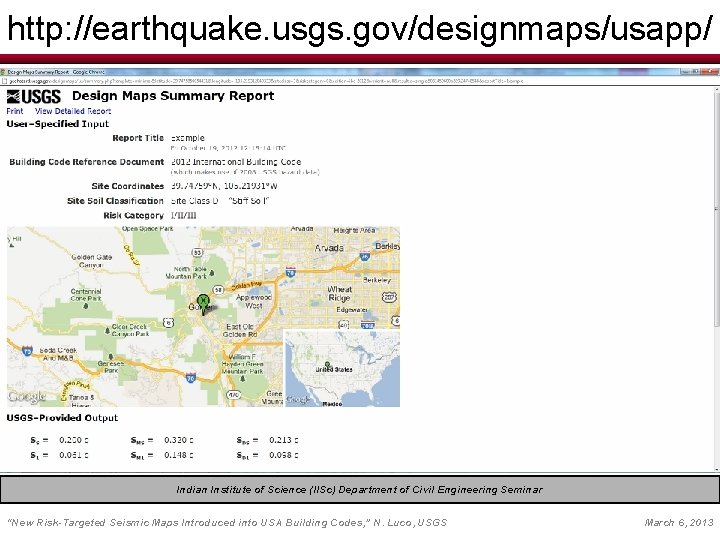Click the User-Specified Input heading
Screen dimensions: 720x540
57,124
